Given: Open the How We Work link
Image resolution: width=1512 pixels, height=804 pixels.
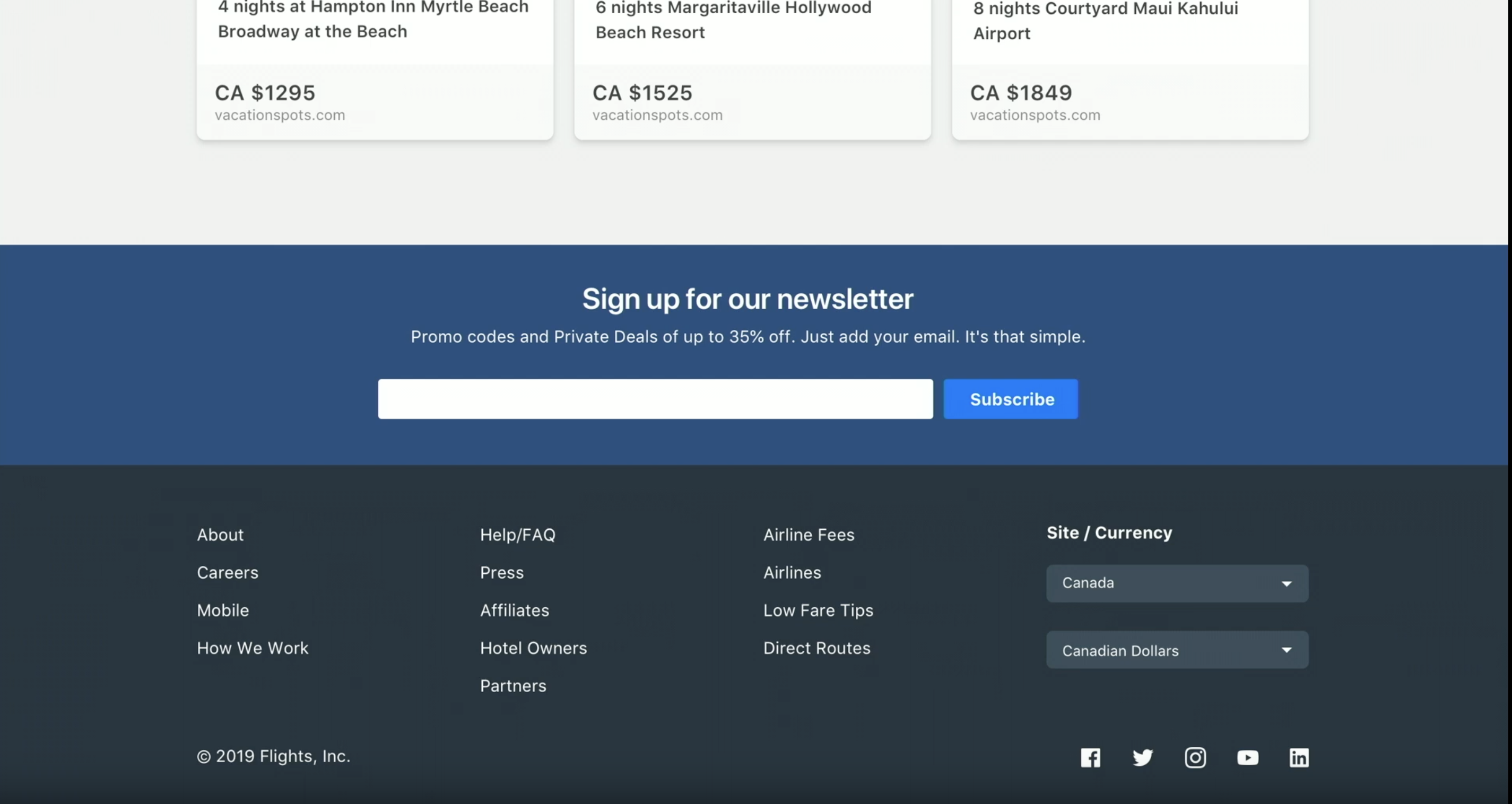Looking at the screenshot, I should [x=253, y=648].
